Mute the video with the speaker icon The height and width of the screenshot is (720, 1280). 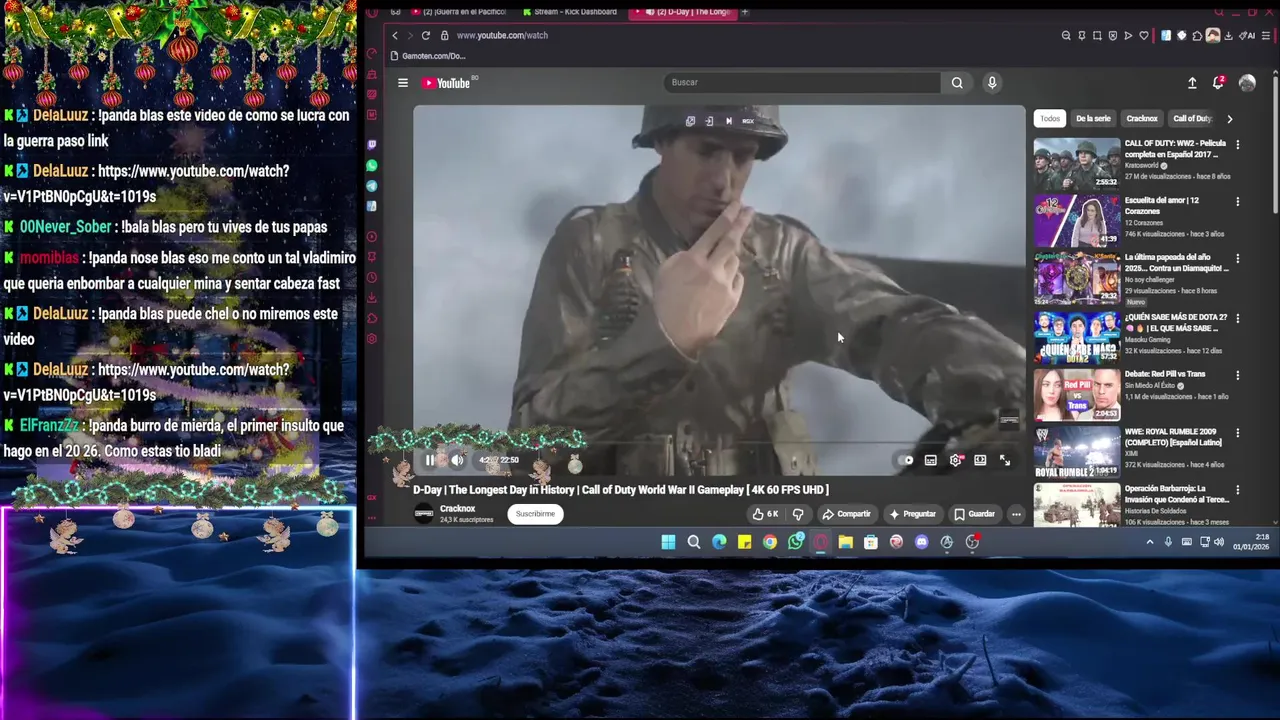[457, 460]
